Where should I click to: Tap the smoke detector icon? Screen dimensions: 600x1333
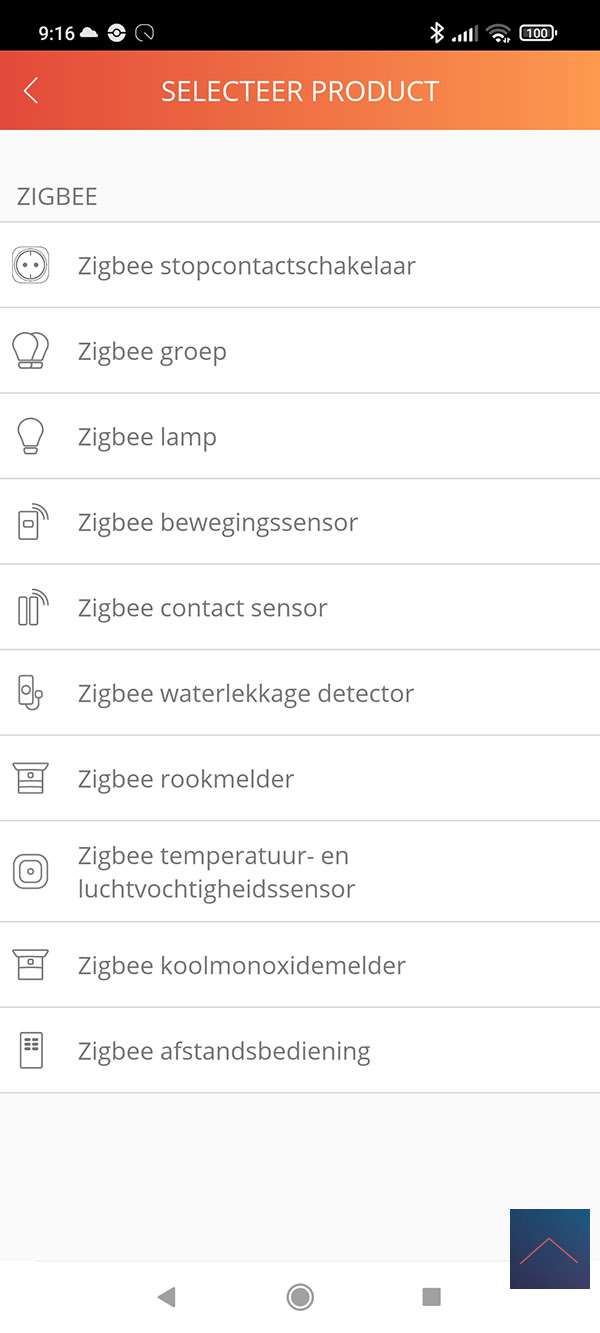coord(31,778)
